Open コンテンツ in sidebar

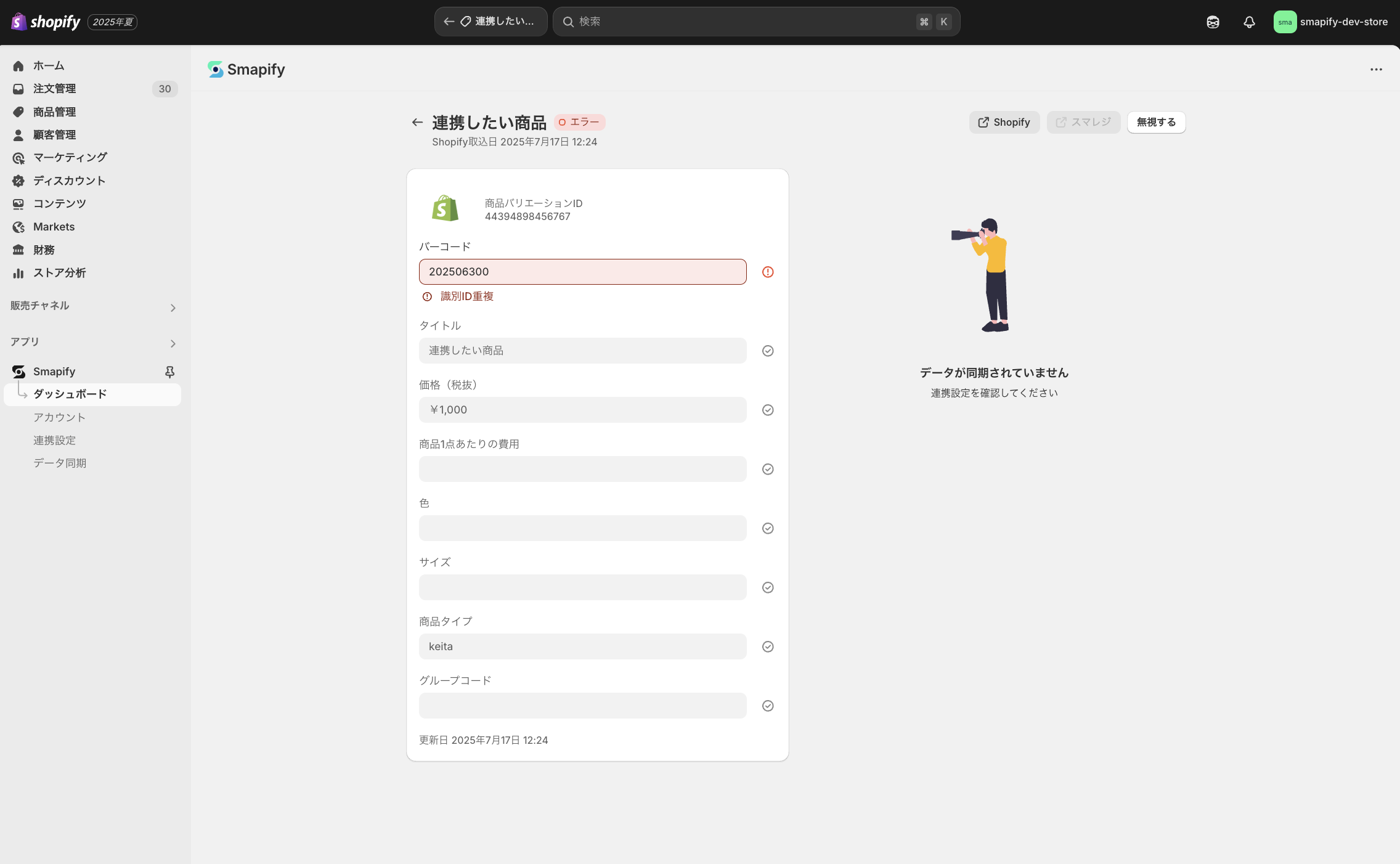tap(60, 204)
